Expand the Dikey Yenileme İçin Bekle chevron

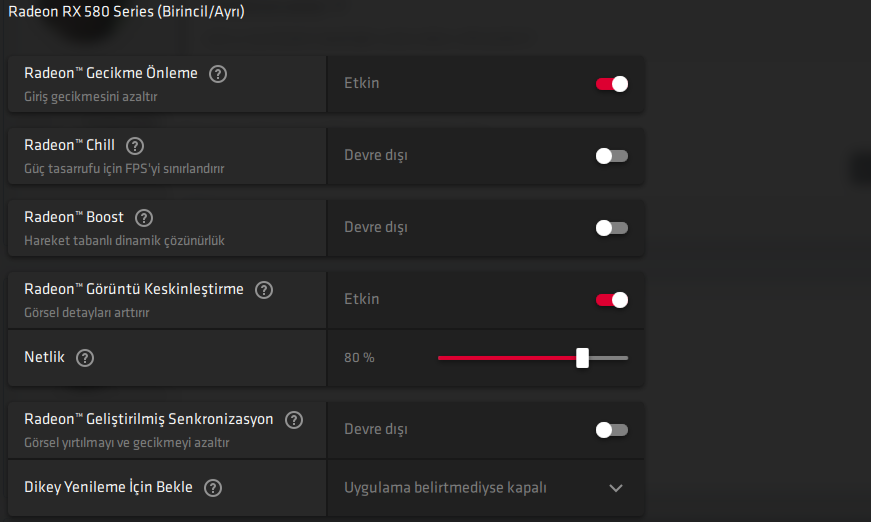click(616, 488)
